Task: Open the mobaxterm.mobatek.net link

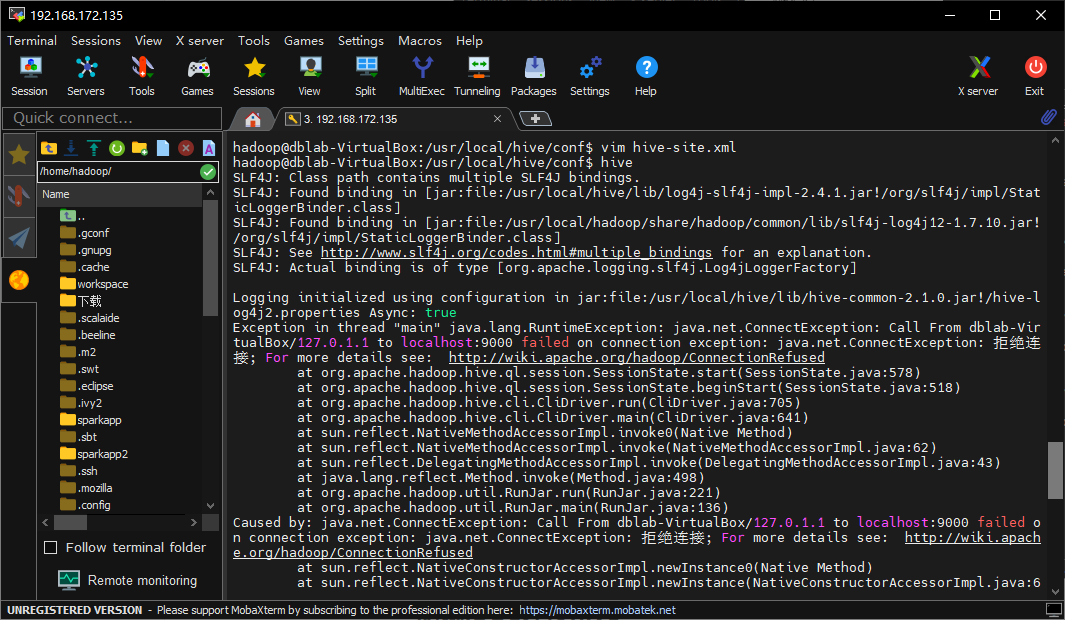Action: 598,610
